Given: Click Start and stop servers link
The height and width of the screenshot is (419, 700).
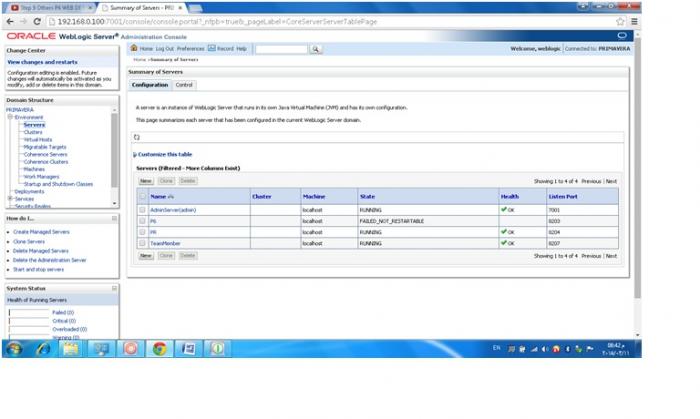Looking at the screenshot, I should (38, 269).
